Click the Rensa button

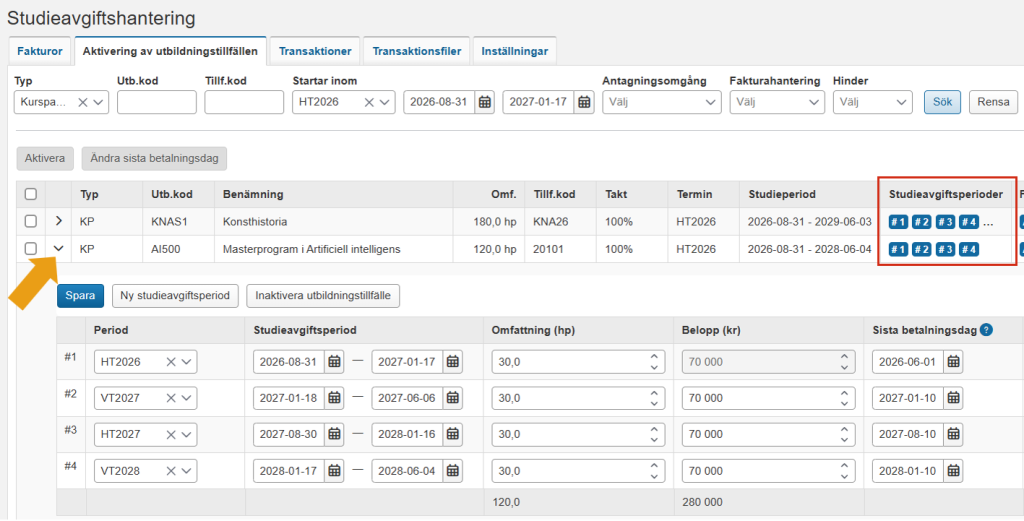[993, 102]
